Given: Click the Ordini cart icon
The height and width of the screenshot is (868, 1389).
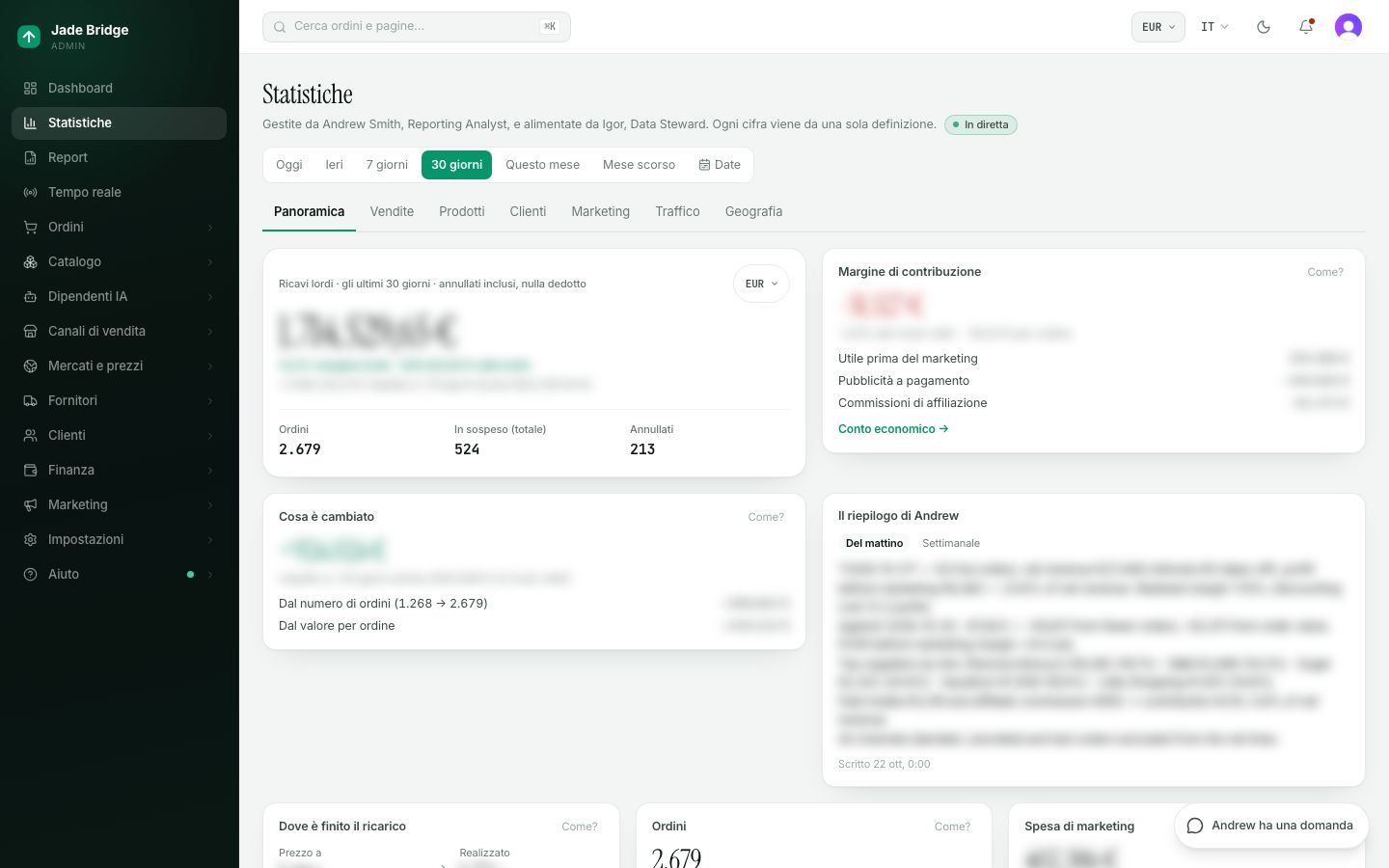Looking at the screenshot, I should click(30, 227).
